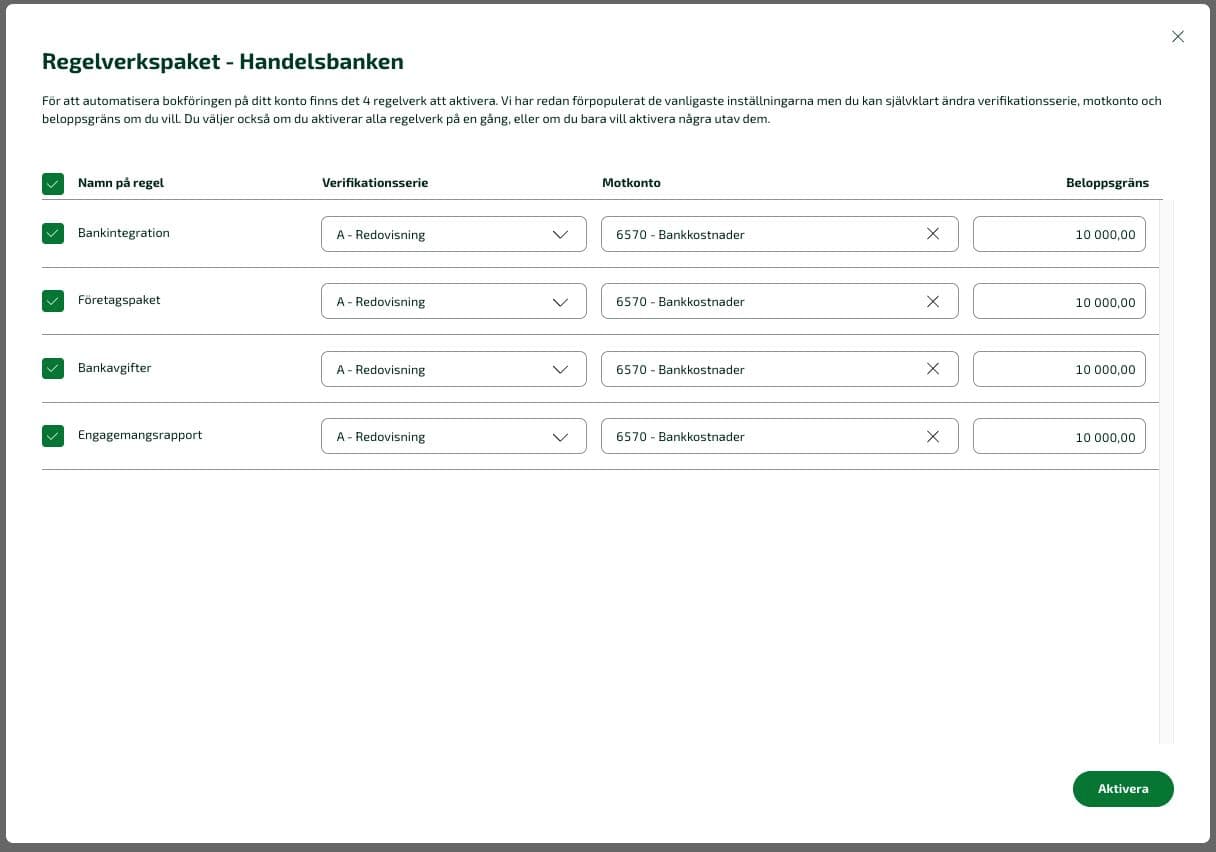Open Verifikationsserie dropdown for Bankintegration
Image resolution: width=1216 pixels, height=852 pixels.
point(454,234)
